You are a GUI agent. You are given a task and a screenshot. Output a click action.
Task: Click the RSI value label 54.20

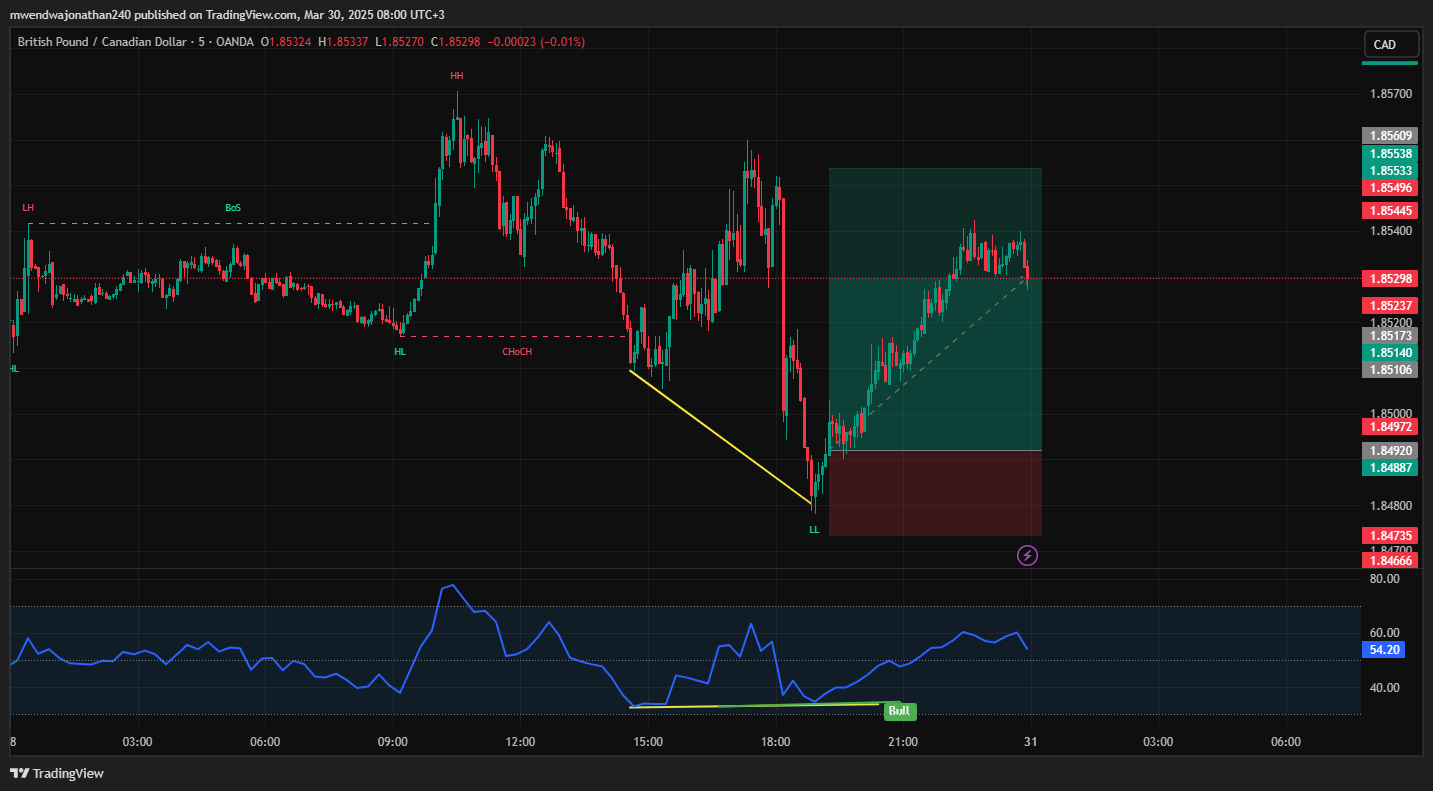click(1384, 650)
